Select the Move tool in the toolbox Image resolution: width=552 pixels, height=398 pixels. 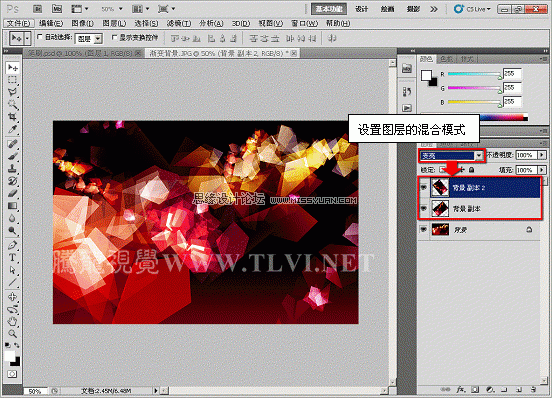(12, 67)
